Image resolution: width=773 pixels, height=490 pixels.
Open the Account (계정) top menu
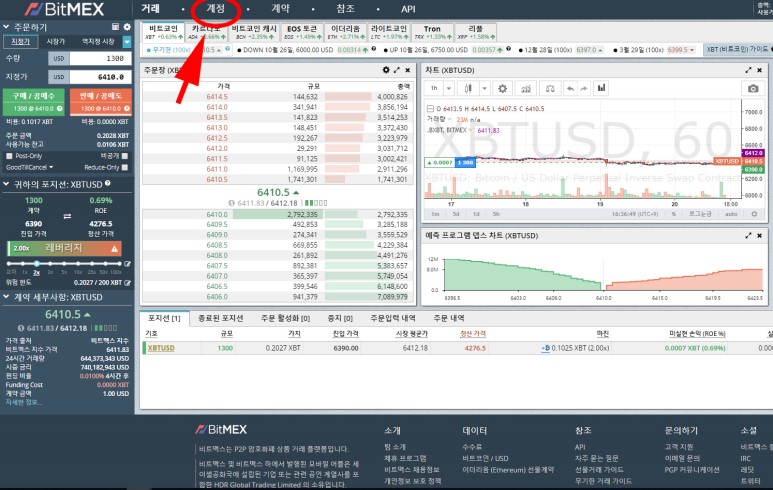click(x=215, y=8)
